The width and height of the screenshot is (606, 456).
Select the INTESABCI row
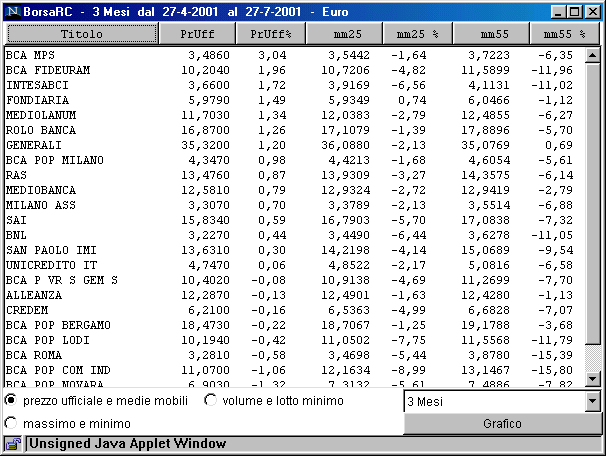pos(294,85)
